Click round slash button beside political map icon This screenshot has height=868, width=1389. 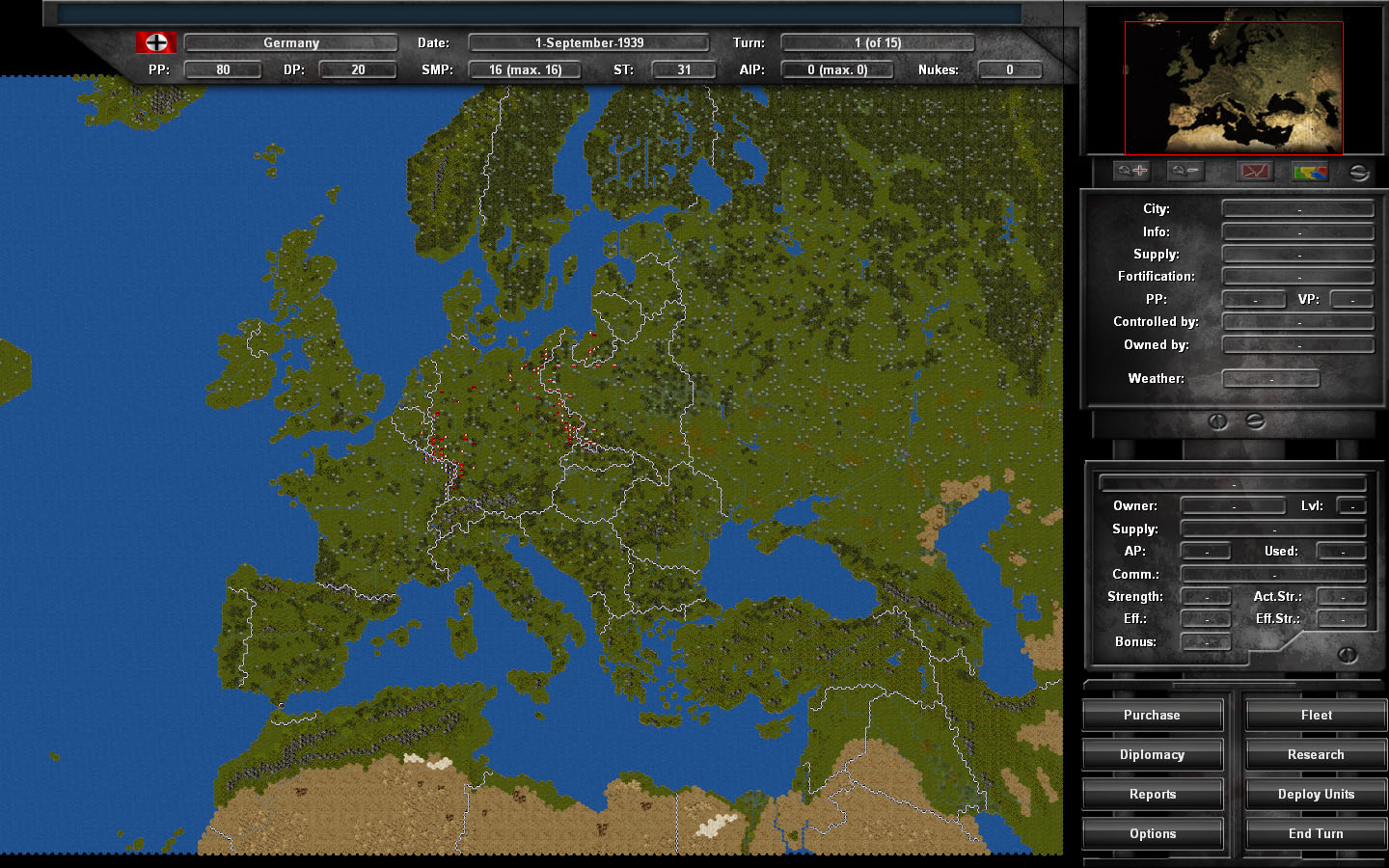[1359, 173]
